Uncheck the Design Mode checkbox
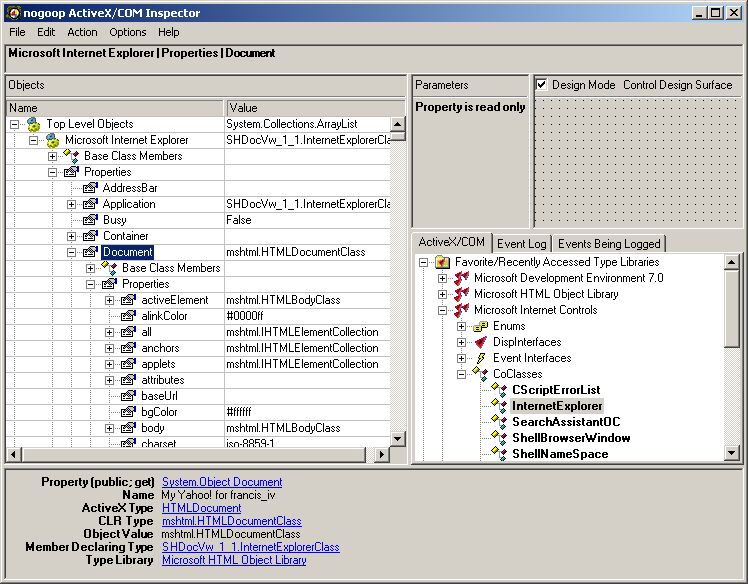Viewport: 748px width, 584px height. click(541, 85)
